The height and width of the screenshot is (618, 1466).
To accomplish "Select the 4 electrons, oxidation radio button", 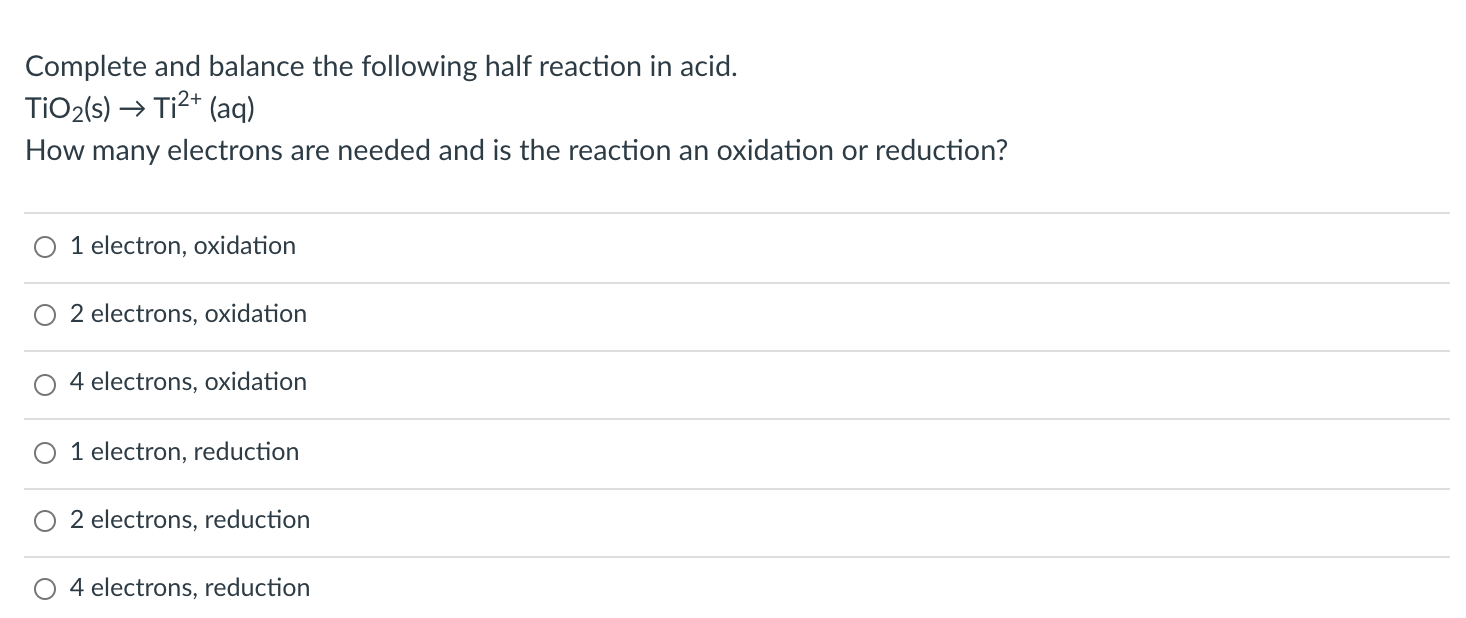I will (45, 383).
